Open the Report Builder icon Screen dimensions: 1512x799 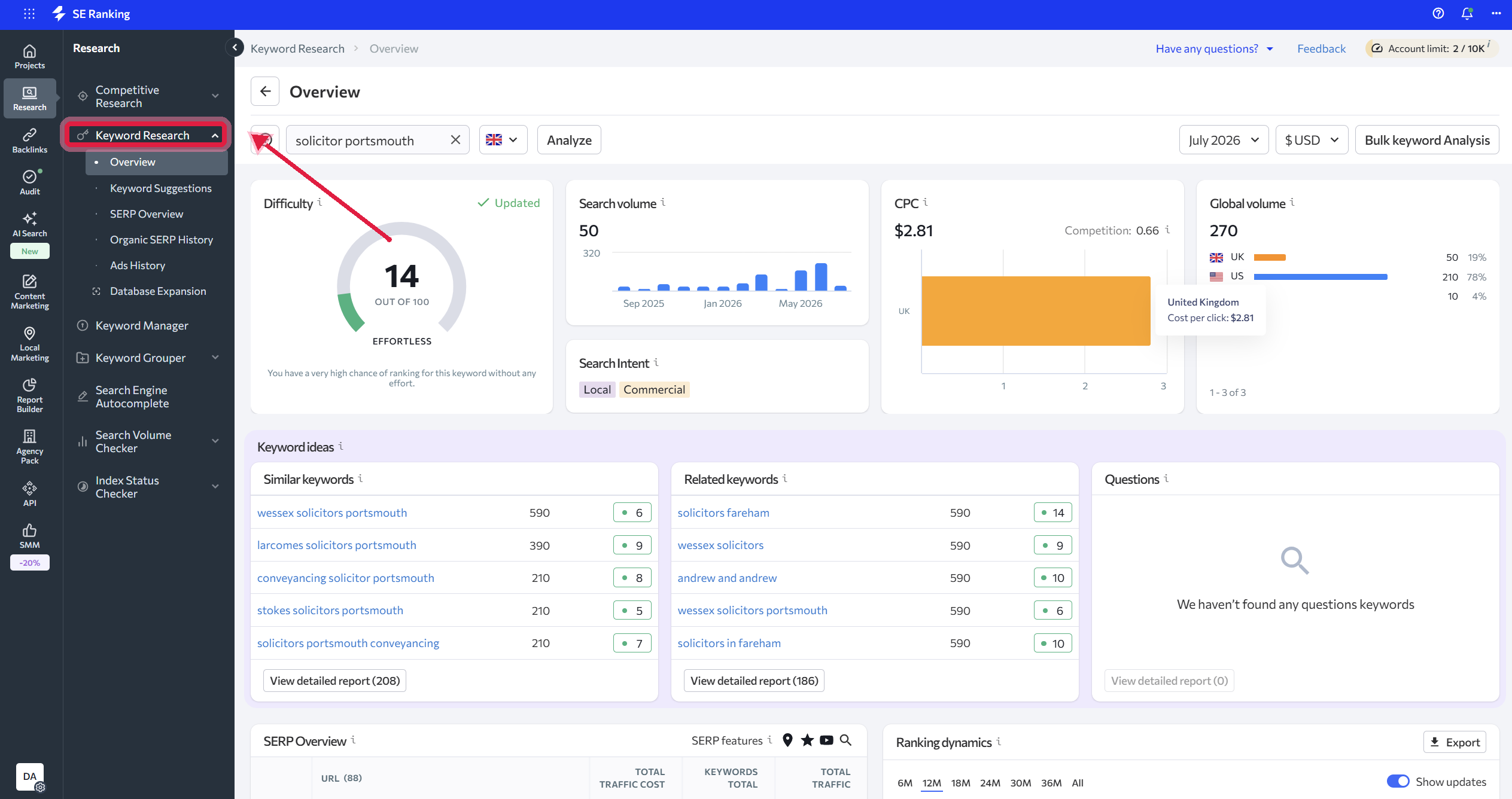point(29,396)
